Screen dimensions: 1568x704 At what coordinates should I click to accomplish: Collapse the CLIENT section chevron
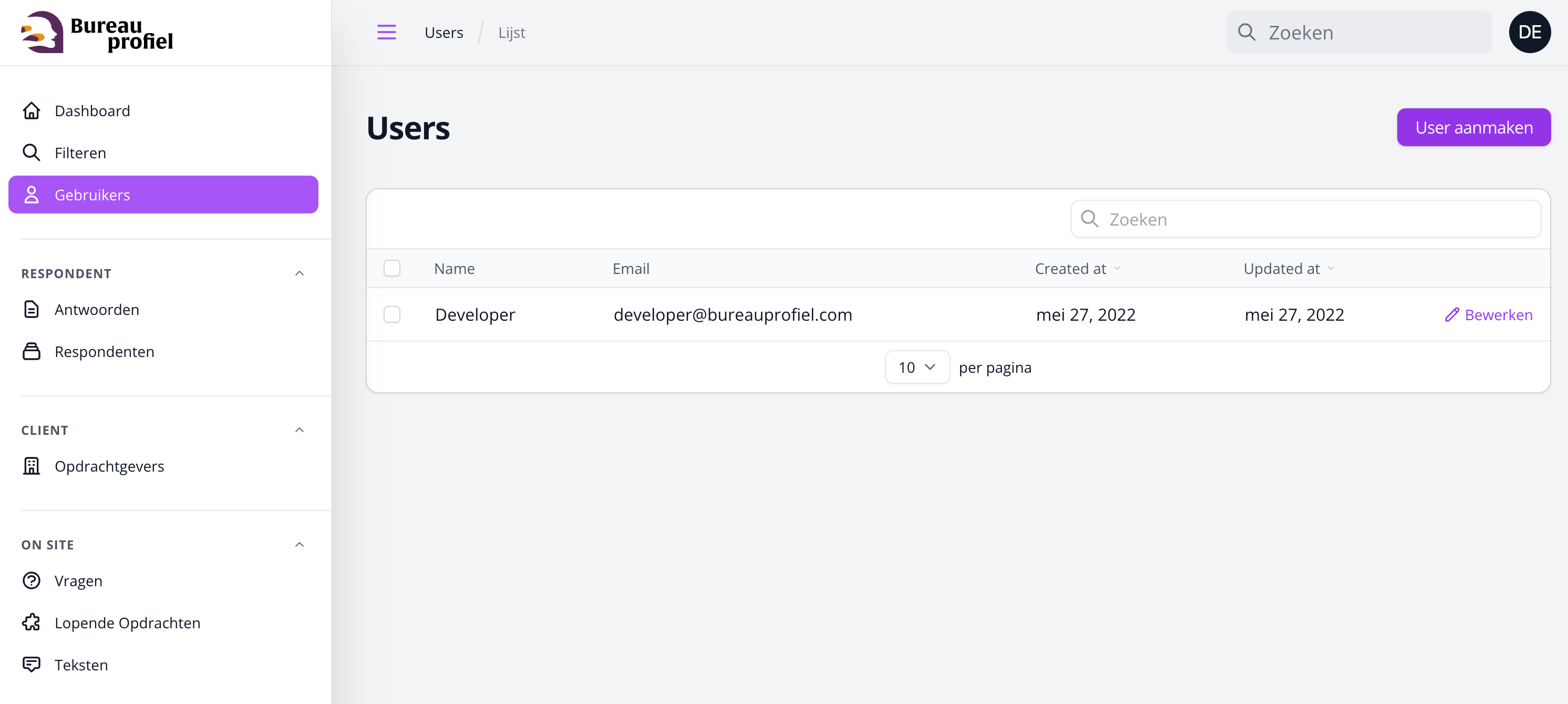click(300, 430)
